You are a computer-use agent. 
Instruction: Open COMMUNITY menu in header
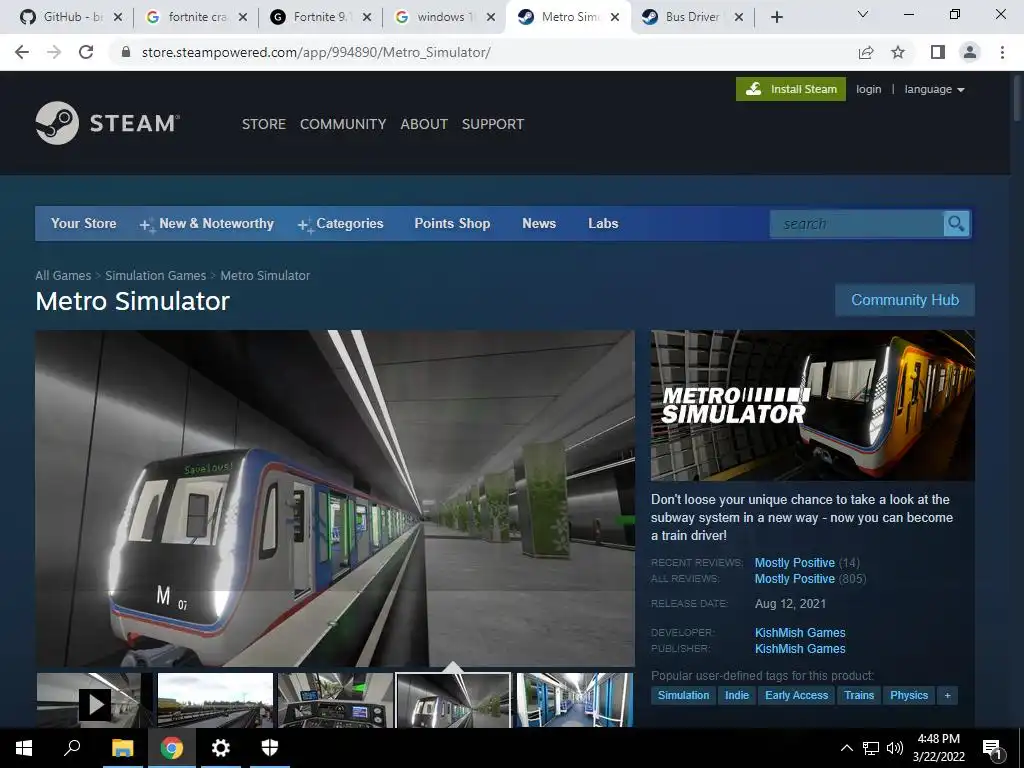pos(343,124)
